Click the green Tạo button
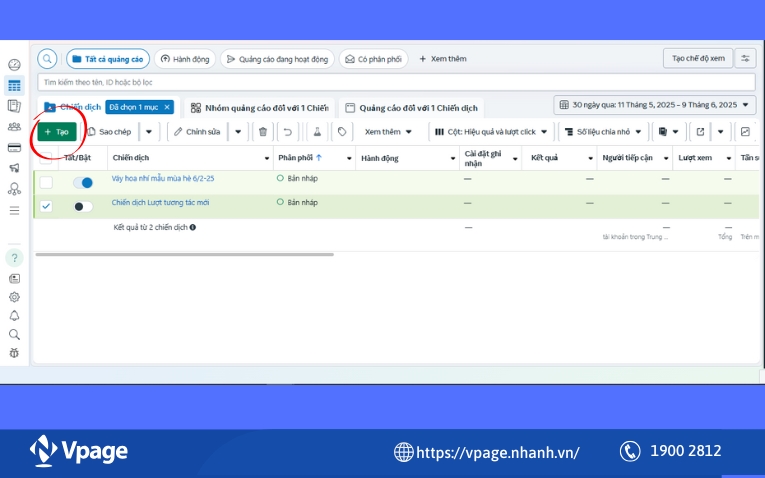The width and height of the screenshot is (765, 478). click(x=57, y=132)
